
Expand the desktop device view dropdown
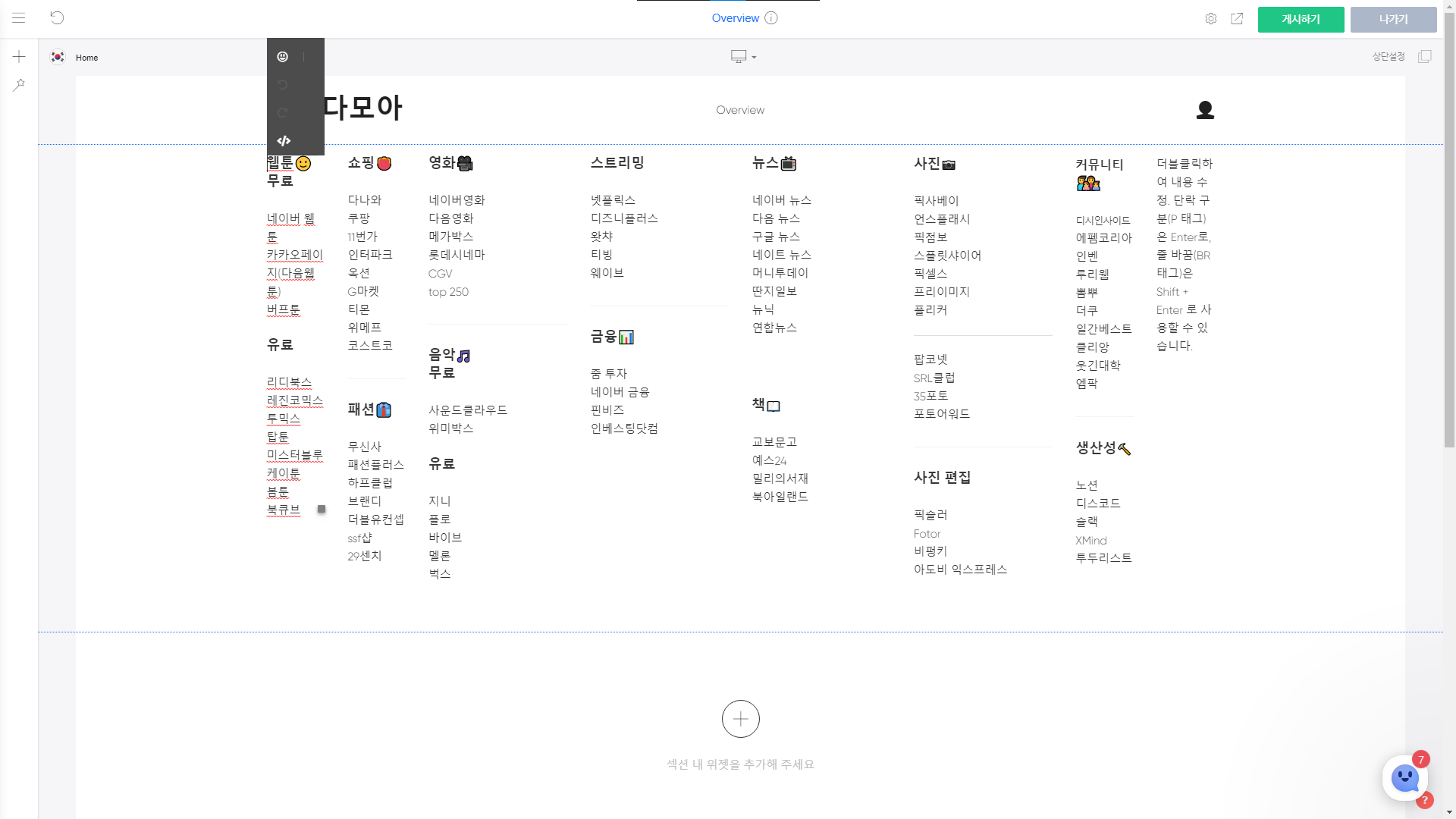(743, 57)
